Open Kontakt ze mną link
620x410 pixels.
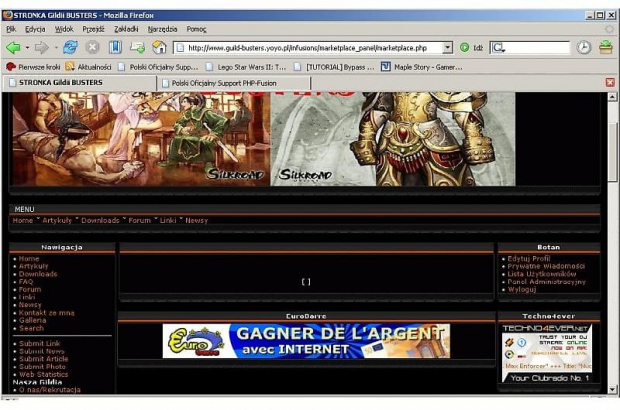[x=46, y=313]
